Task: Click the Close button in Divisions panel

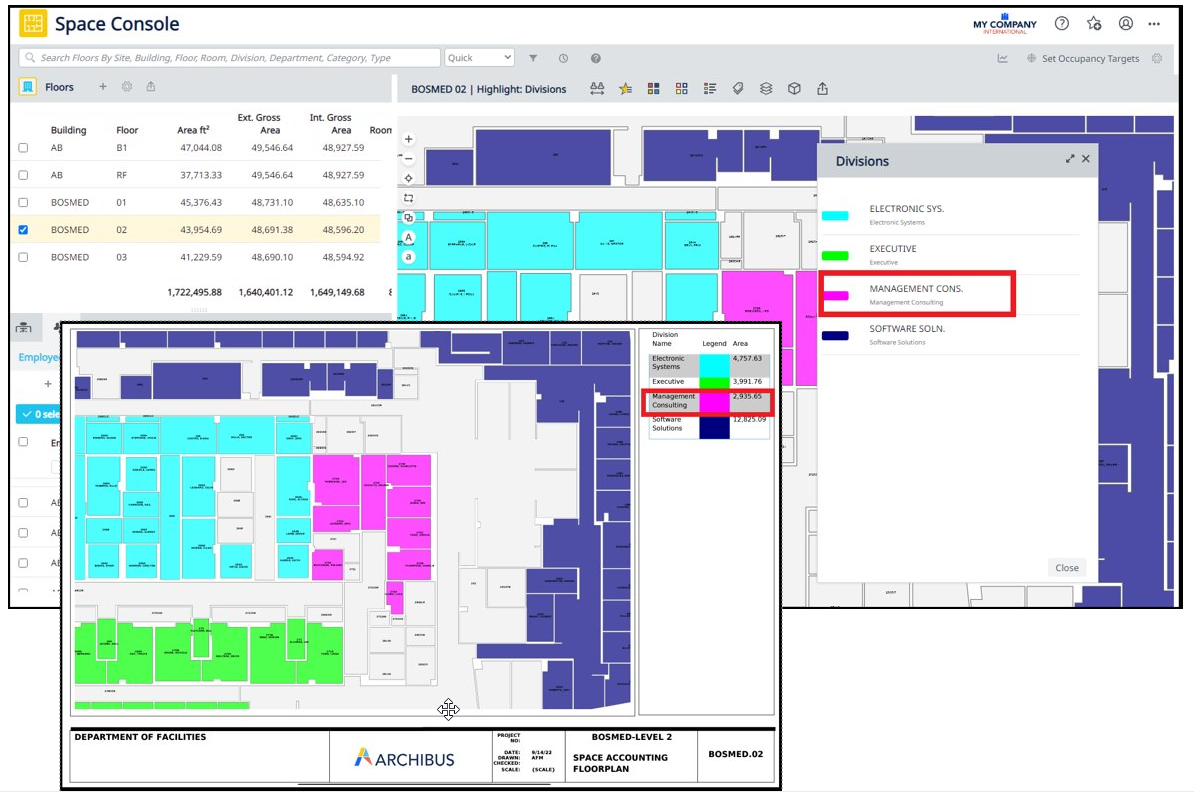Action: coord(1067,567)
